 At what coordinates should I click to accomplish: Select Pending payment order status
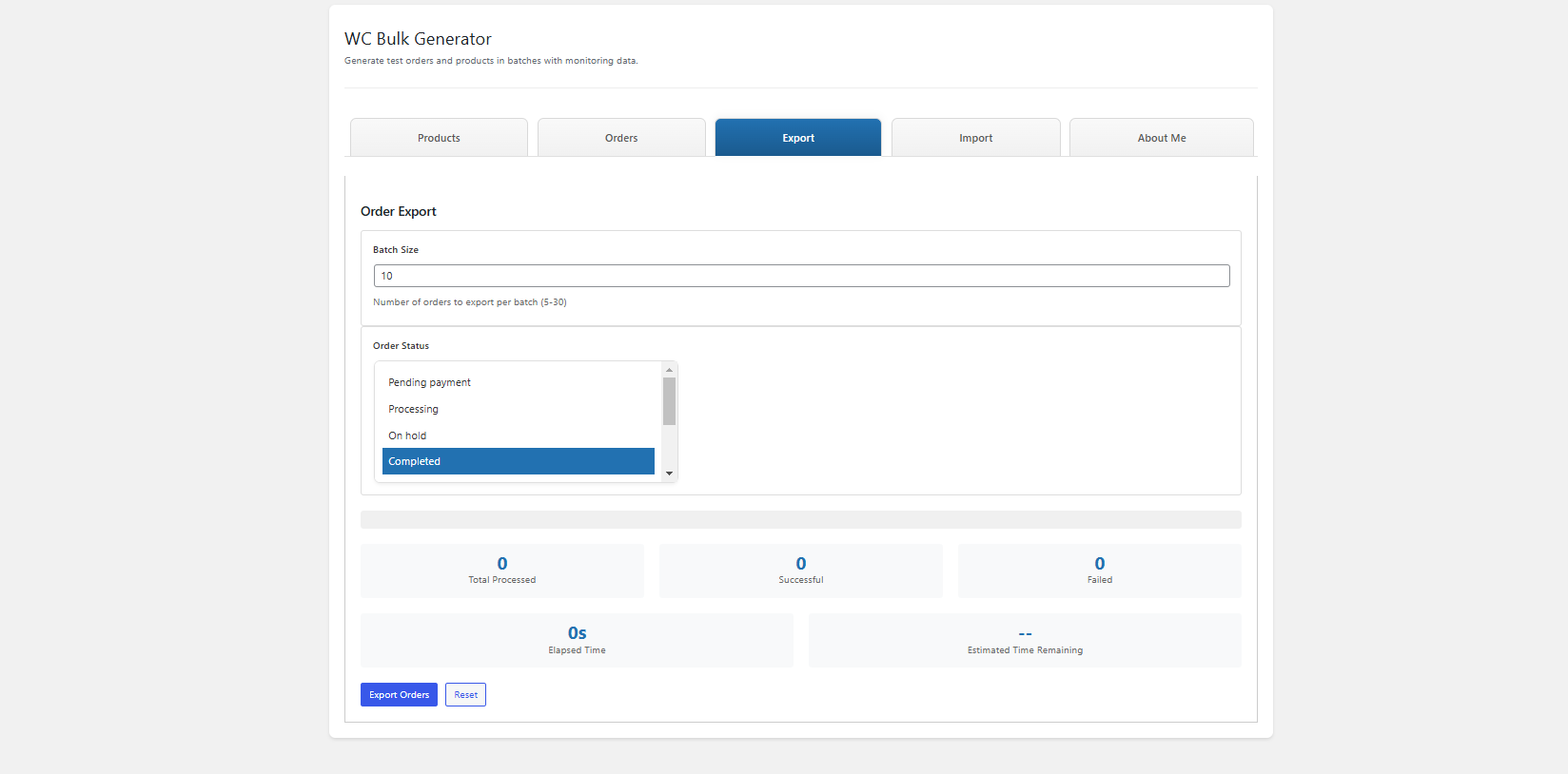519,382
